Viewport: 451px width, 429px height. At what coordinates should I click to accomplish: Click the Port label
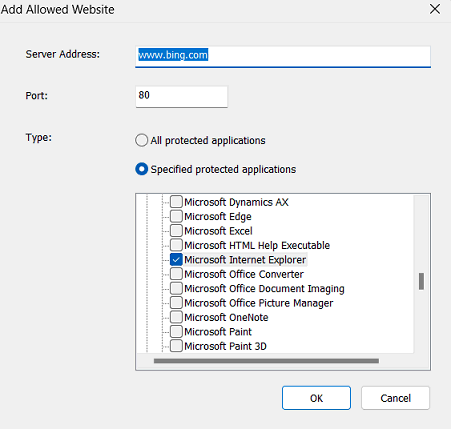pos(37,96)
